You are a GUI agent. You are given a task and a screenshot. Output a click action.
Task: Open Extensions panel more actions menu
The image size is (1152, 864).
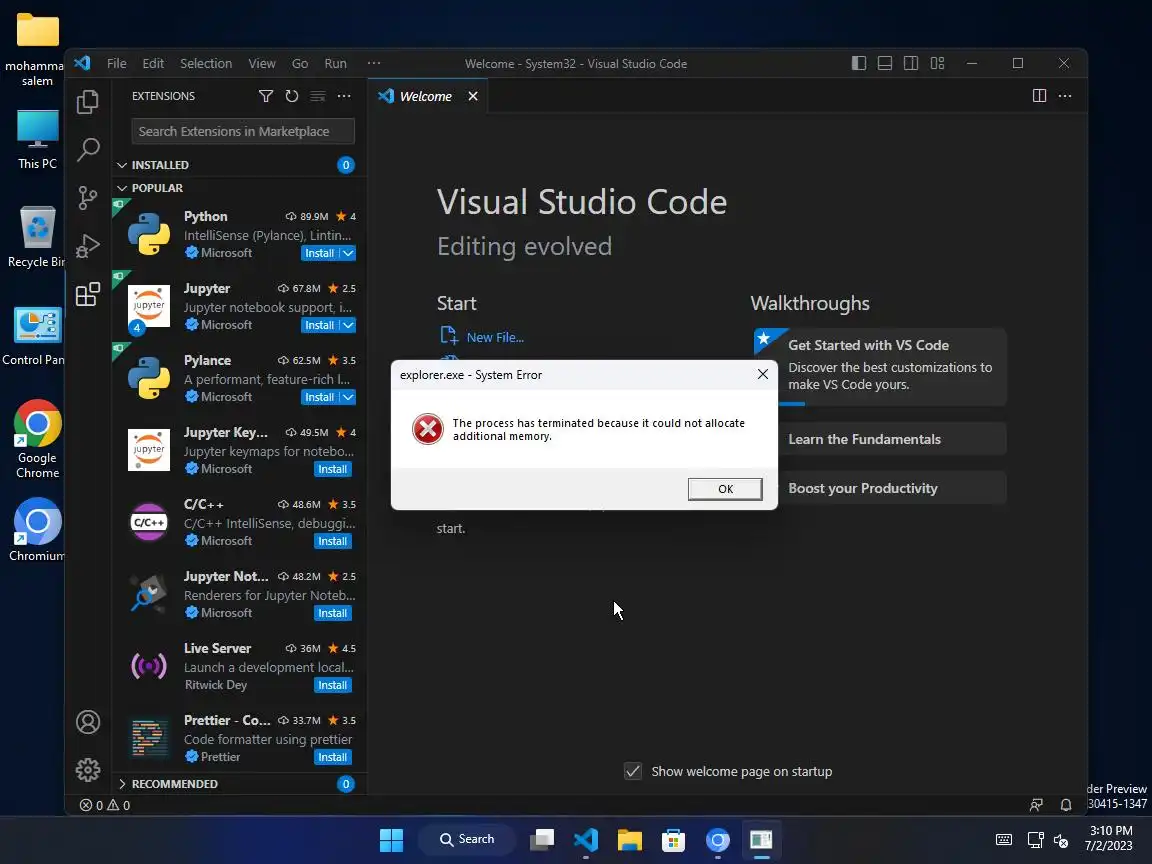[344, 96]
